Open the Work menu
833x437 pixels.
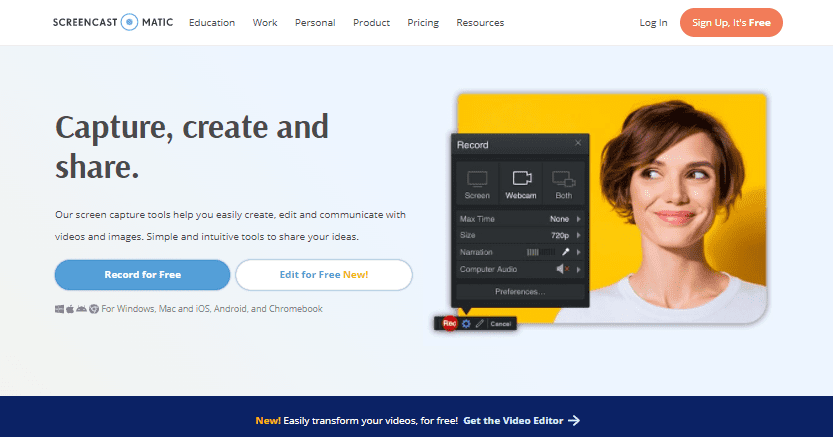click(x=265, y=23)
